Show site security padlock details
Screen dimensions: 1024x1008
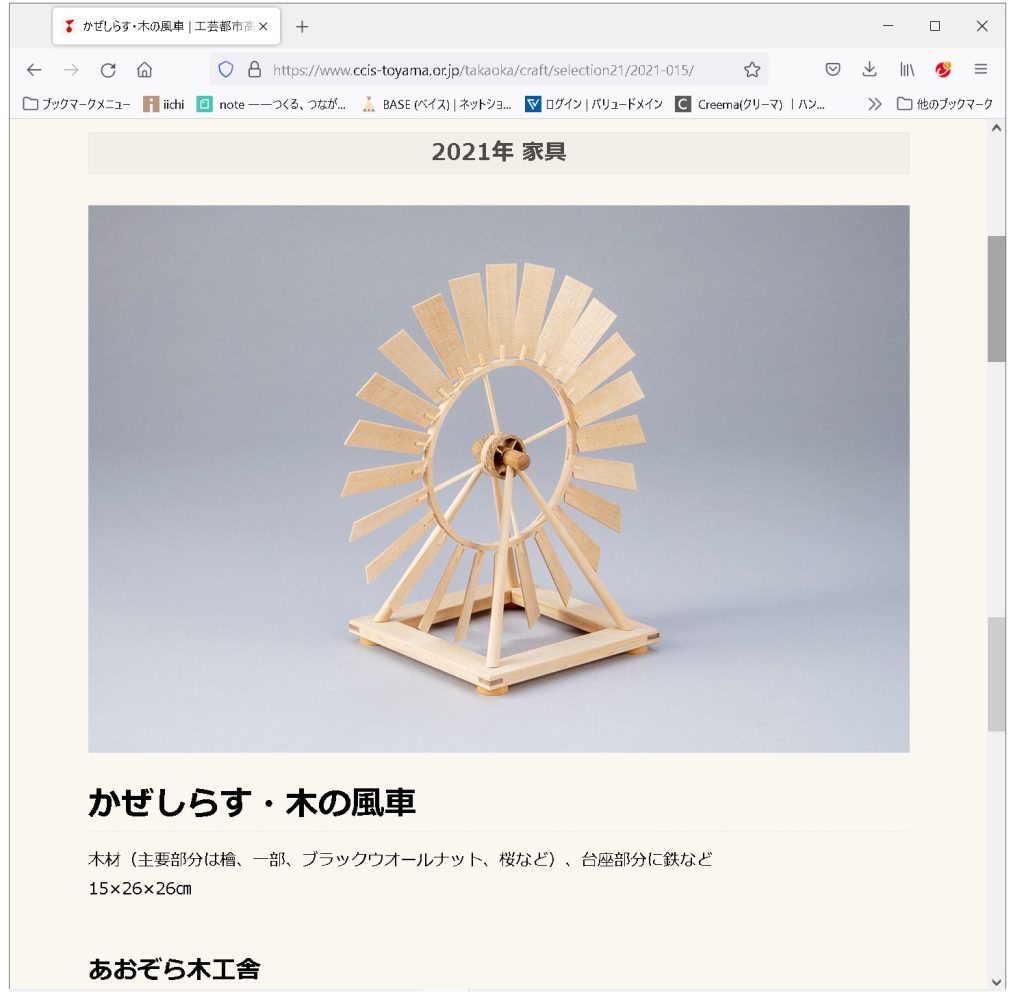point(255,70)
